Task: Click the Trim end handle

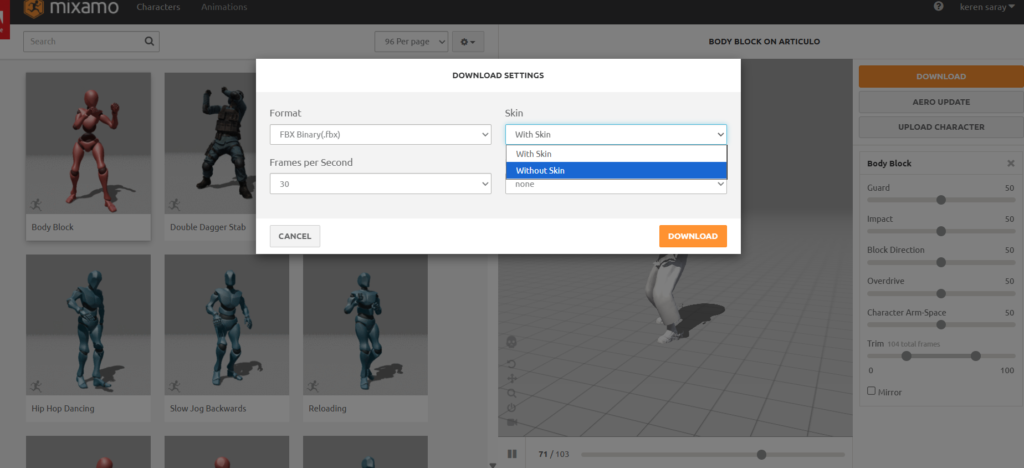Action: tap(976, 356)
